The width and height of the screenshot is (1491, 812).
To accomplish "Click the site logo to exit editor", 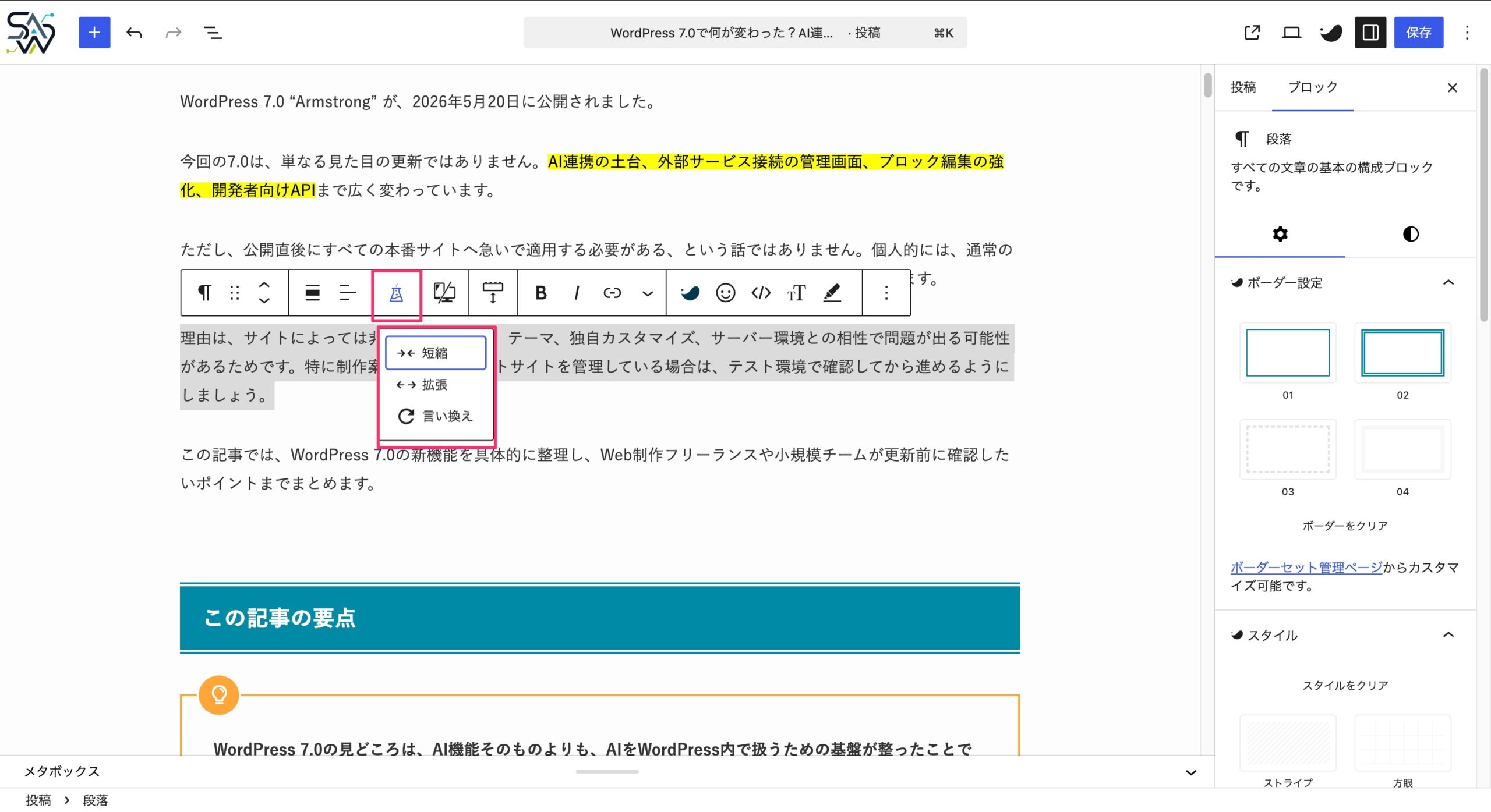I will coord(31,33).
